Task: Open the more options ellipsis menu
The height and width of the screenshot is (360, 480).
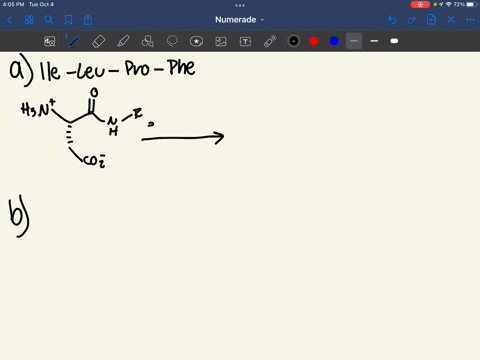Action: pos(470,20)
